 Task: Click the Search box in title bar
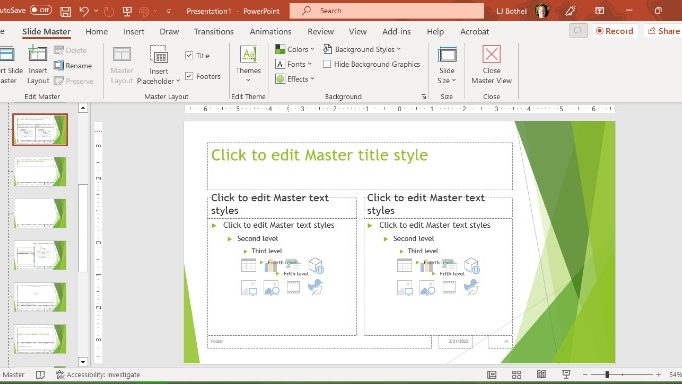point(387,10)
